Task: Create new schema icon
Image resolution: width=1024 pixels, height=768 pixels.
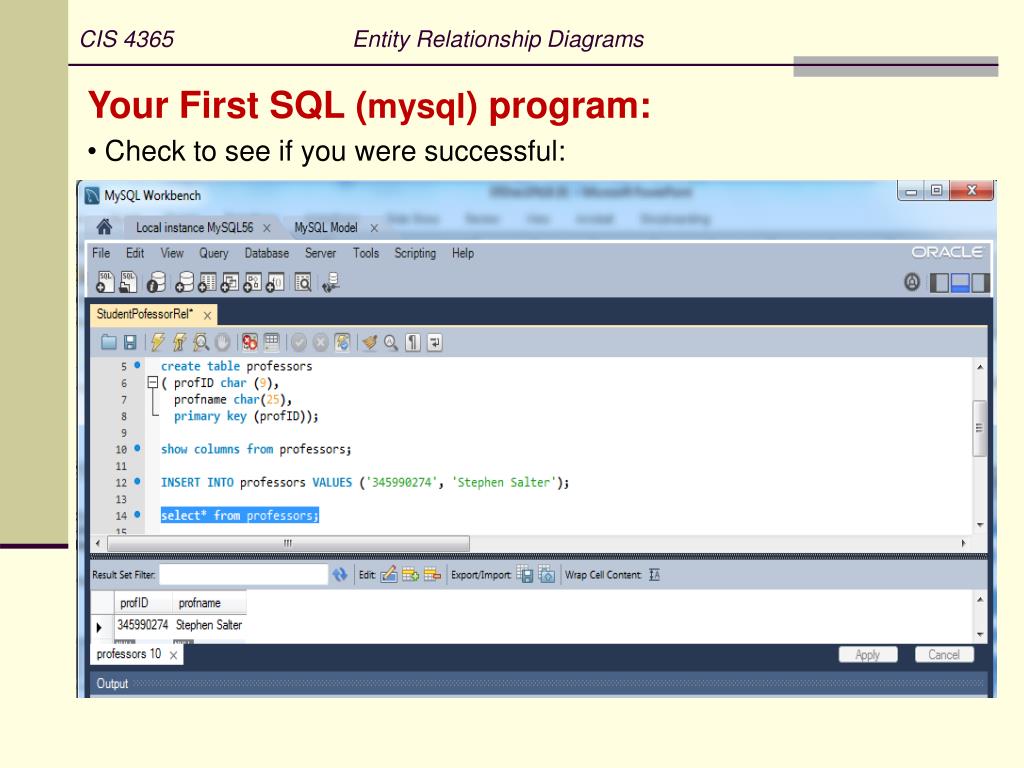Action: coord(185,282)
